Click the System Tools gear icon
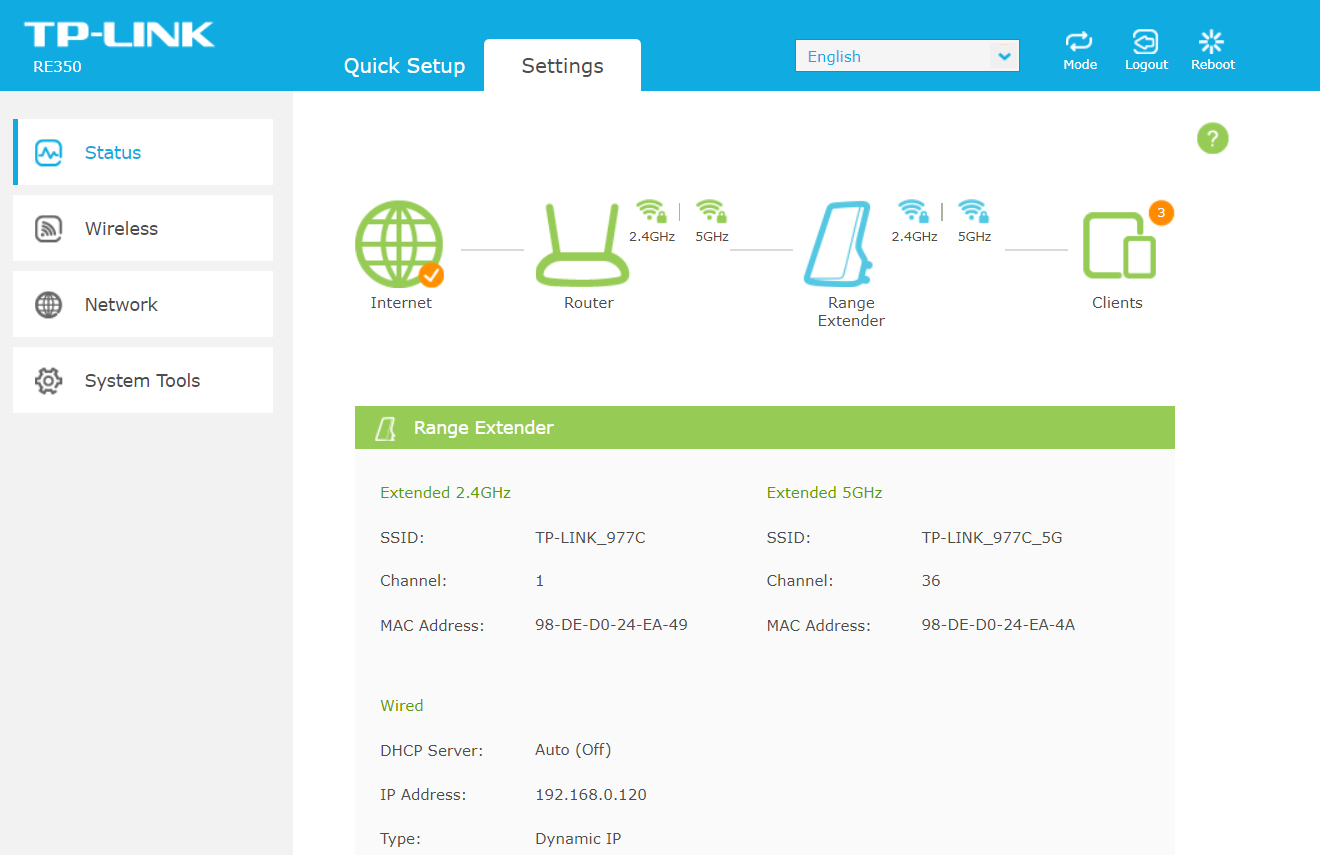The width and height of the screenshot is (1320, 855). (x=49, y=380)
